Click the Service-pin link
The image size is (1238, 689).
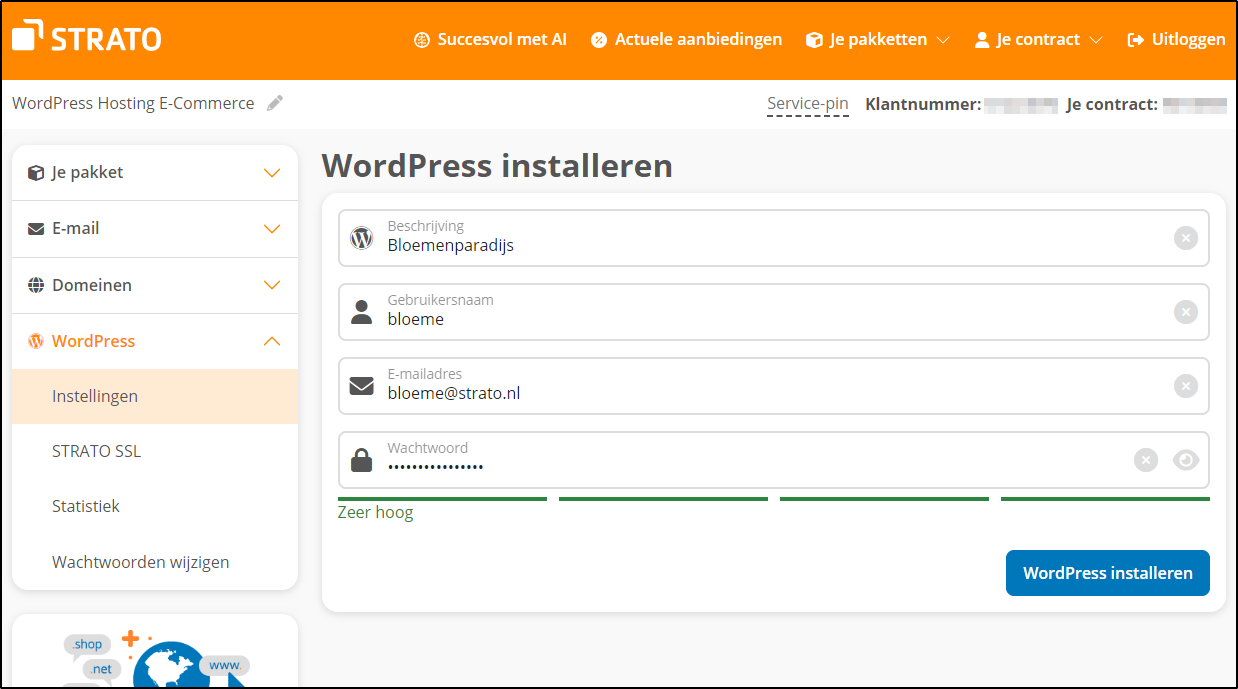(x=807, y=103)
